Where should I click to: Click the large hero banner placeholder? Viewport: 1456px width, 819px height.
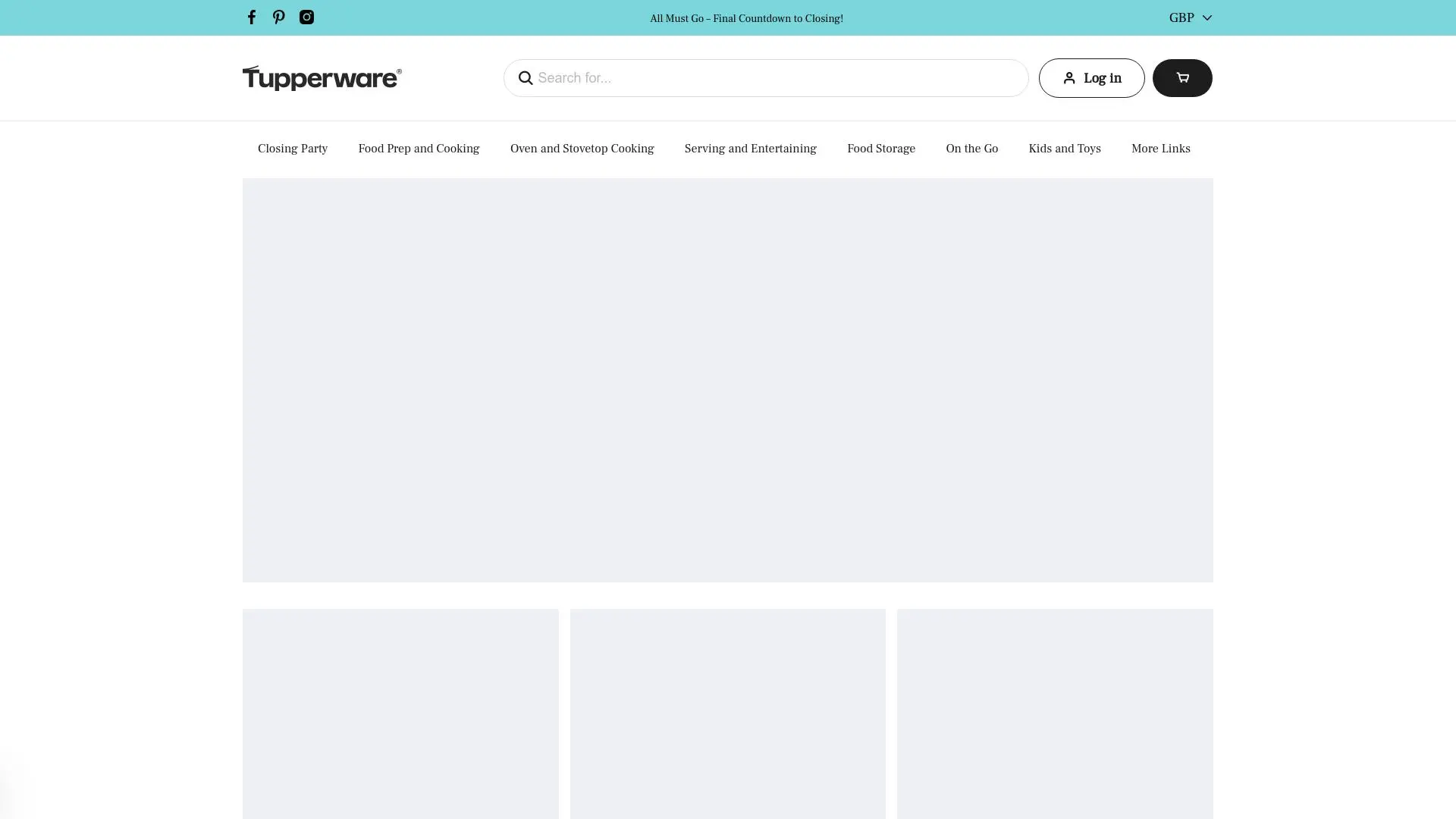coord(727,379)
